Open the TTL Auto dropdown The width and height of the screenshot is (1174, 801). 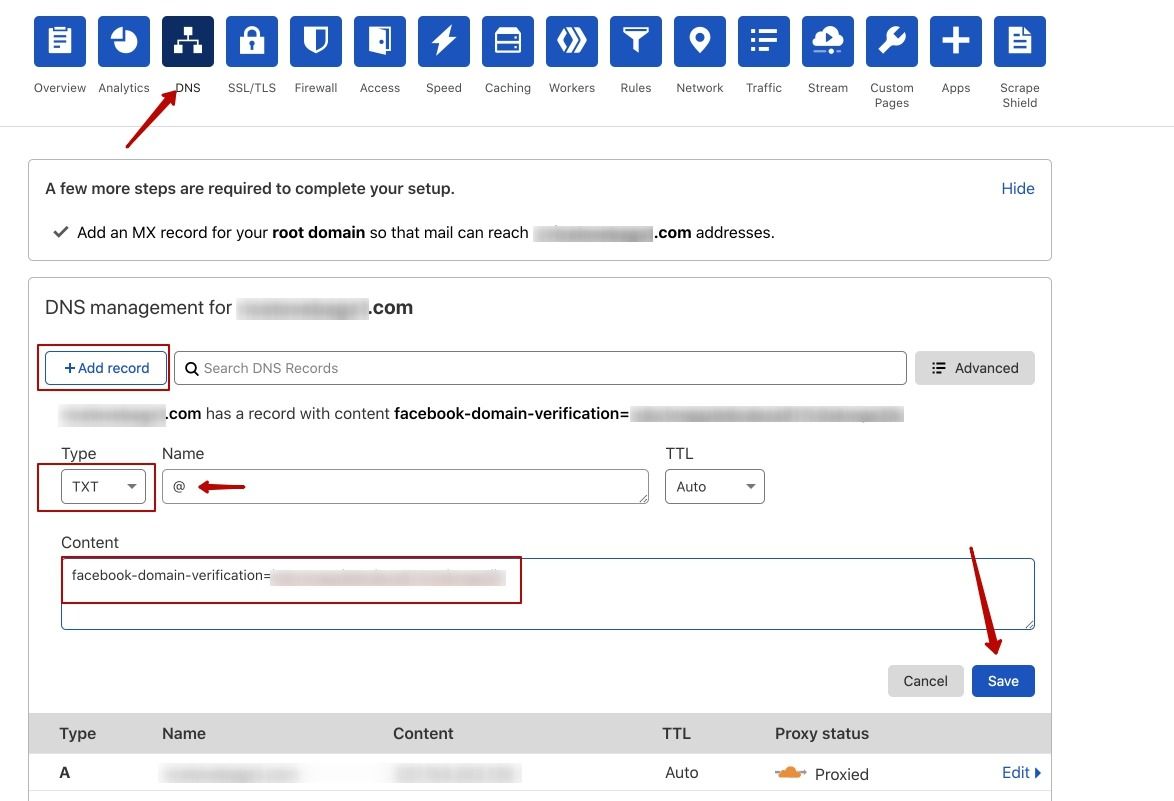coord(714,487)
